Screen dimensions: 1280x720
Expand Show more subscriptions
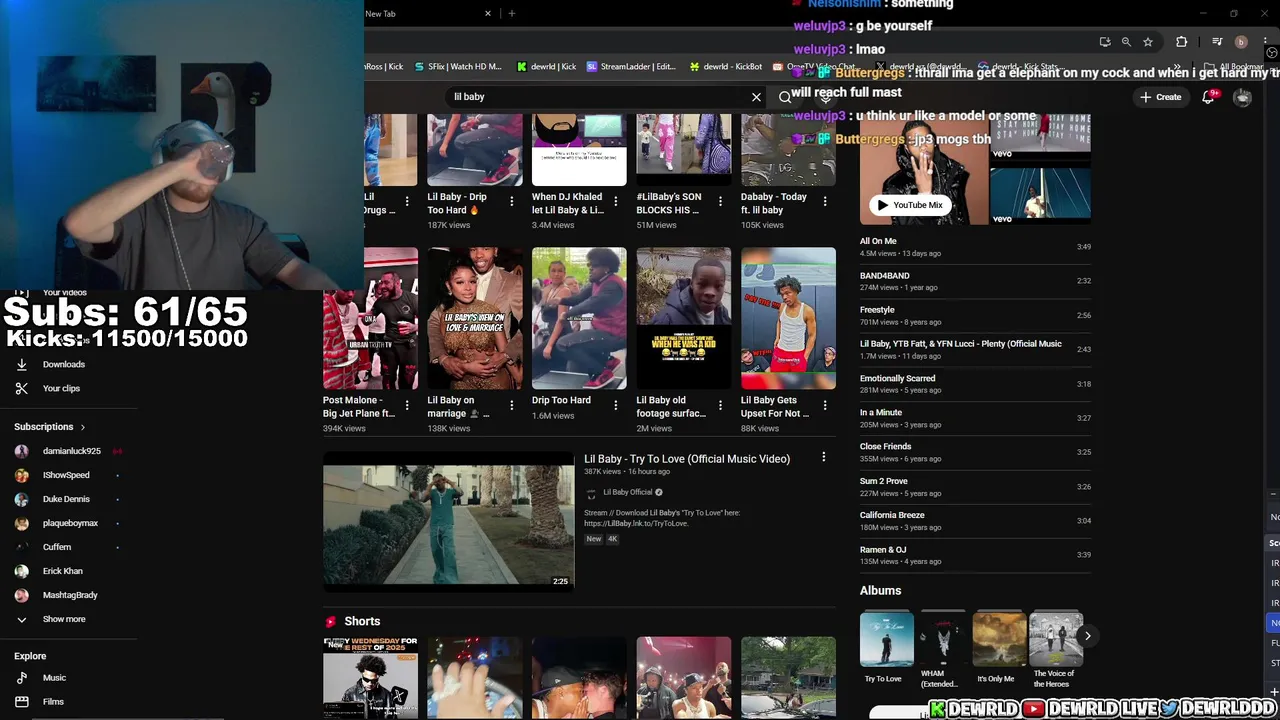(64, 619)
